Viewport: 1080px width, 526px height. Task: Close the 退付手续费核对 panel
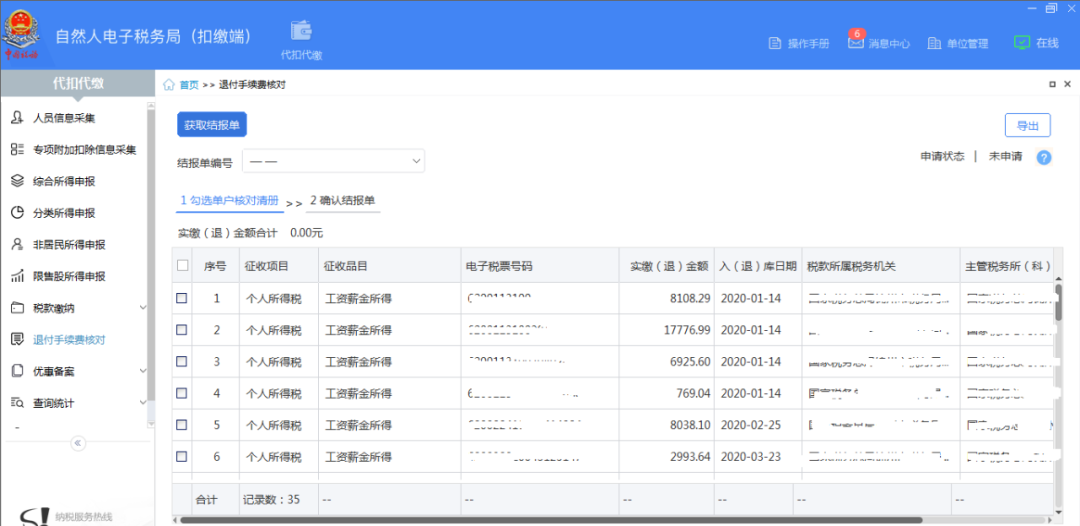pyautogui.click(x=1069, y=85)
